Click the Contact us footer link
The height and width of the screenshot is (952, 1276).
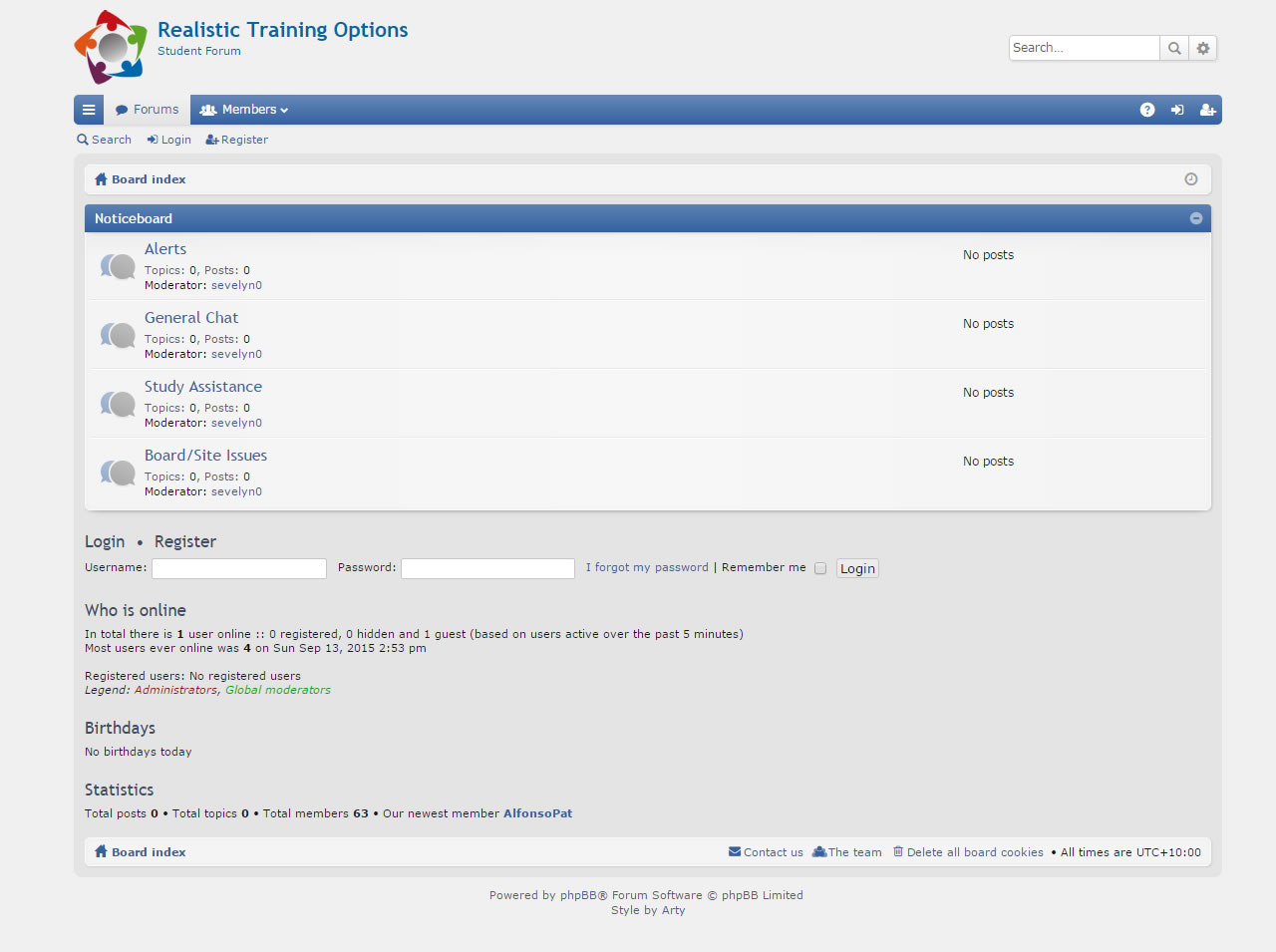[766, 852]
